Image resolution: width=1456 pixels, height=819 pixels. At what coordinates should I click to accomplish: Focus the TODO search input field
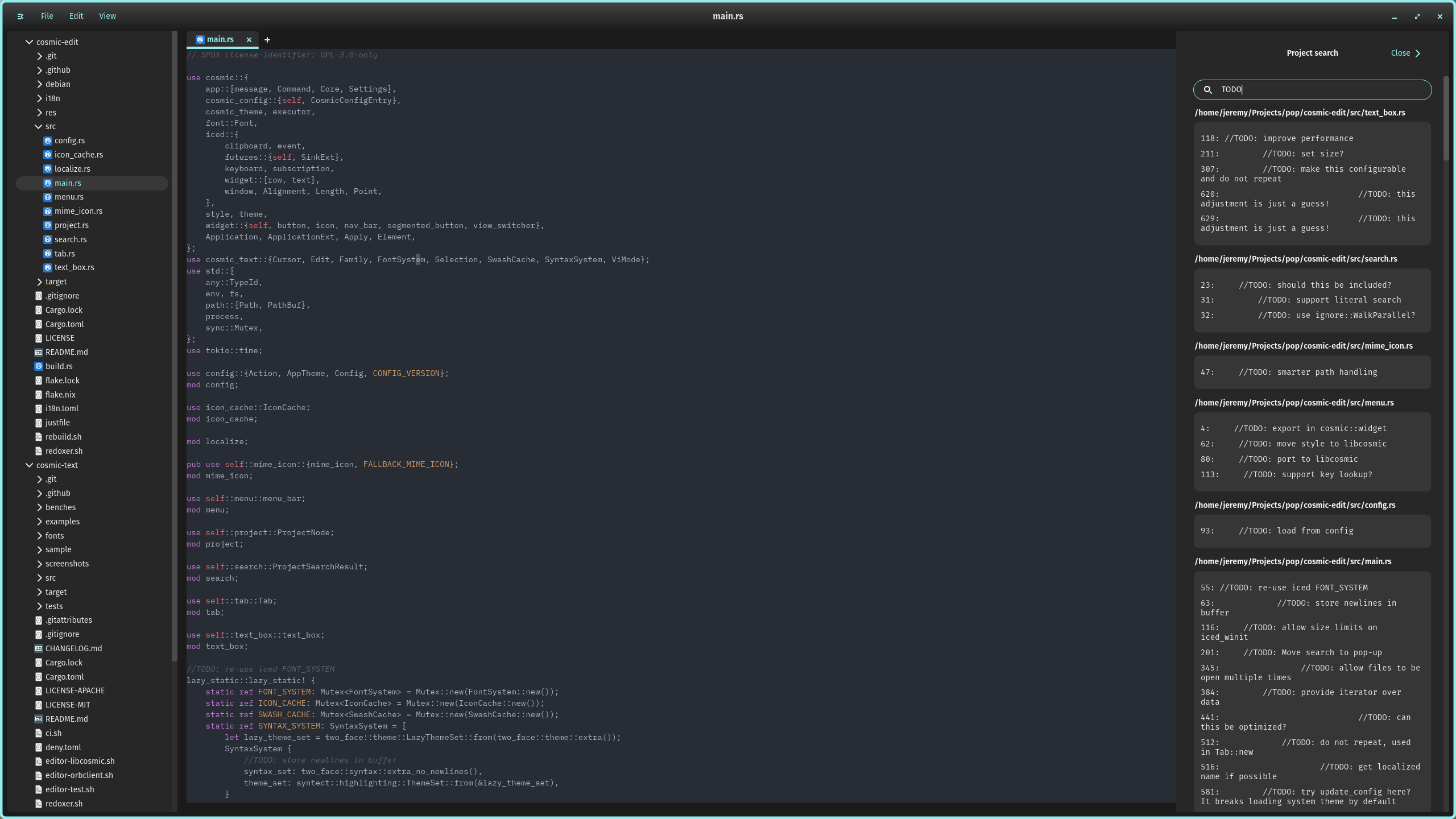pos(1312,90)
